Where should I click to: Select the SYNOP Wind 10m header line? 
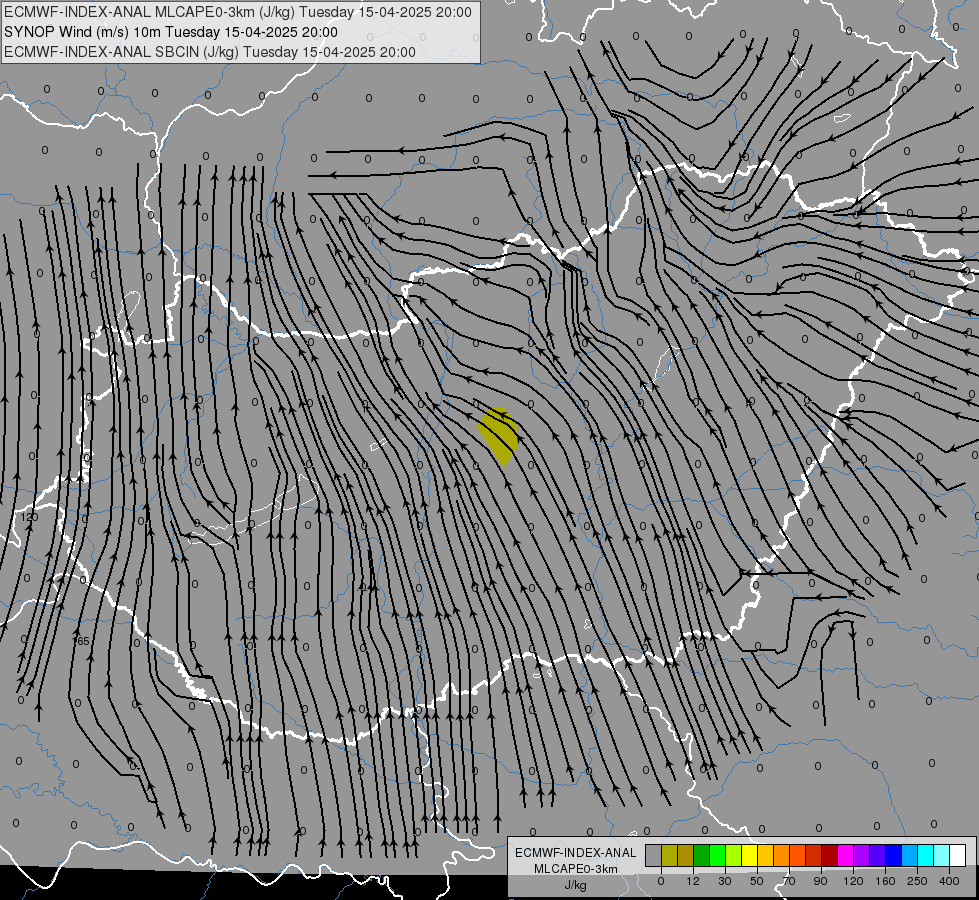click(x=170, y=32)
